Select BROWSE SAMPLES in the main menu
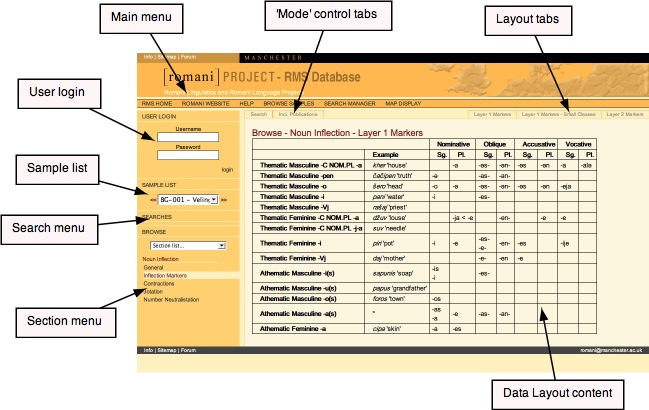The width and height of the screenshot is (649, 410). pos(289,103)
